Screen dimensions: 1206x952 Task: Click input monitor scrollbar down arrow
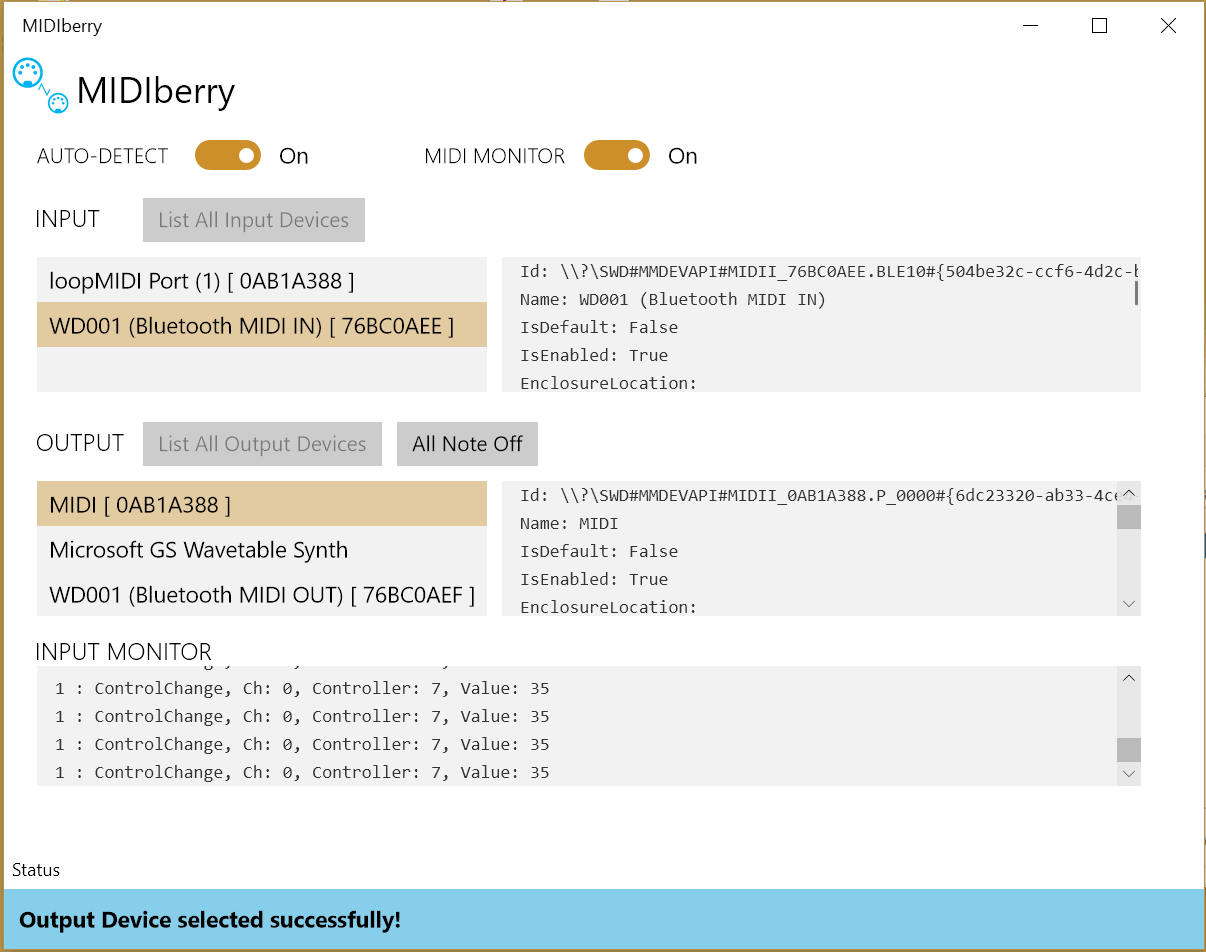[1129, 773]
